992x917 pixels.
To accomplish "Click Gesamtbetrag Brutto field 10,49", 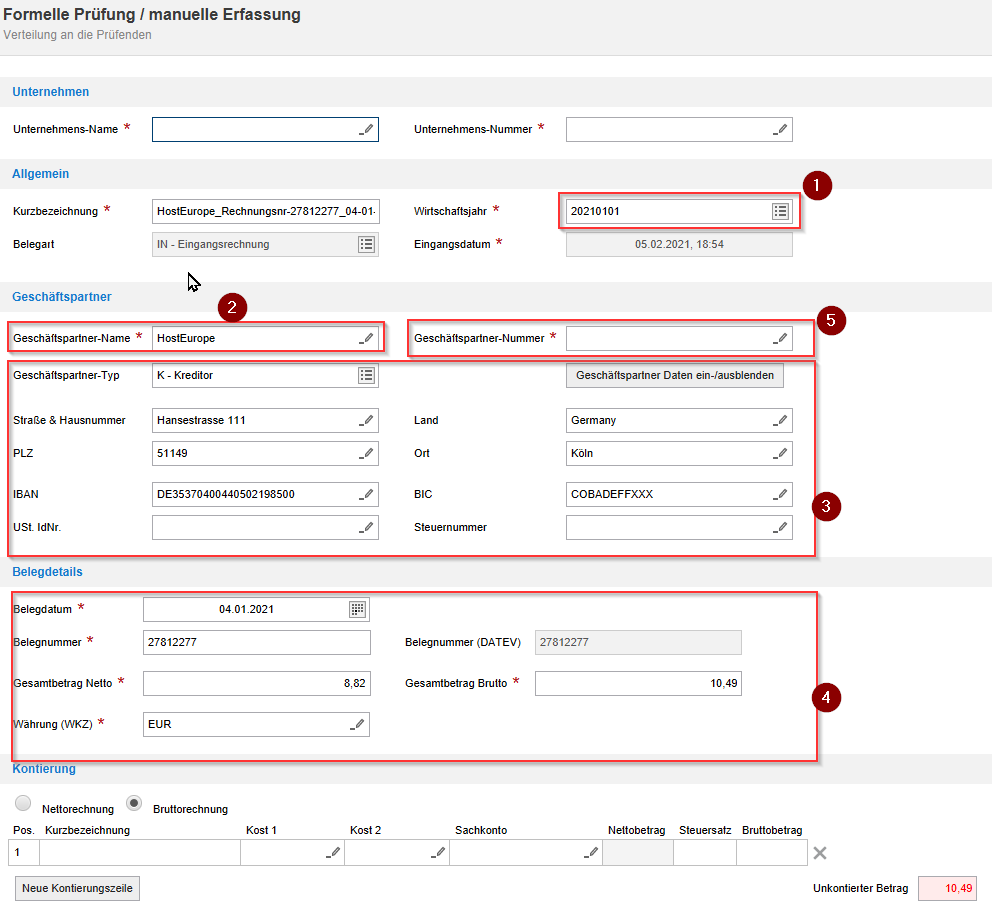I will click(638, 683).
